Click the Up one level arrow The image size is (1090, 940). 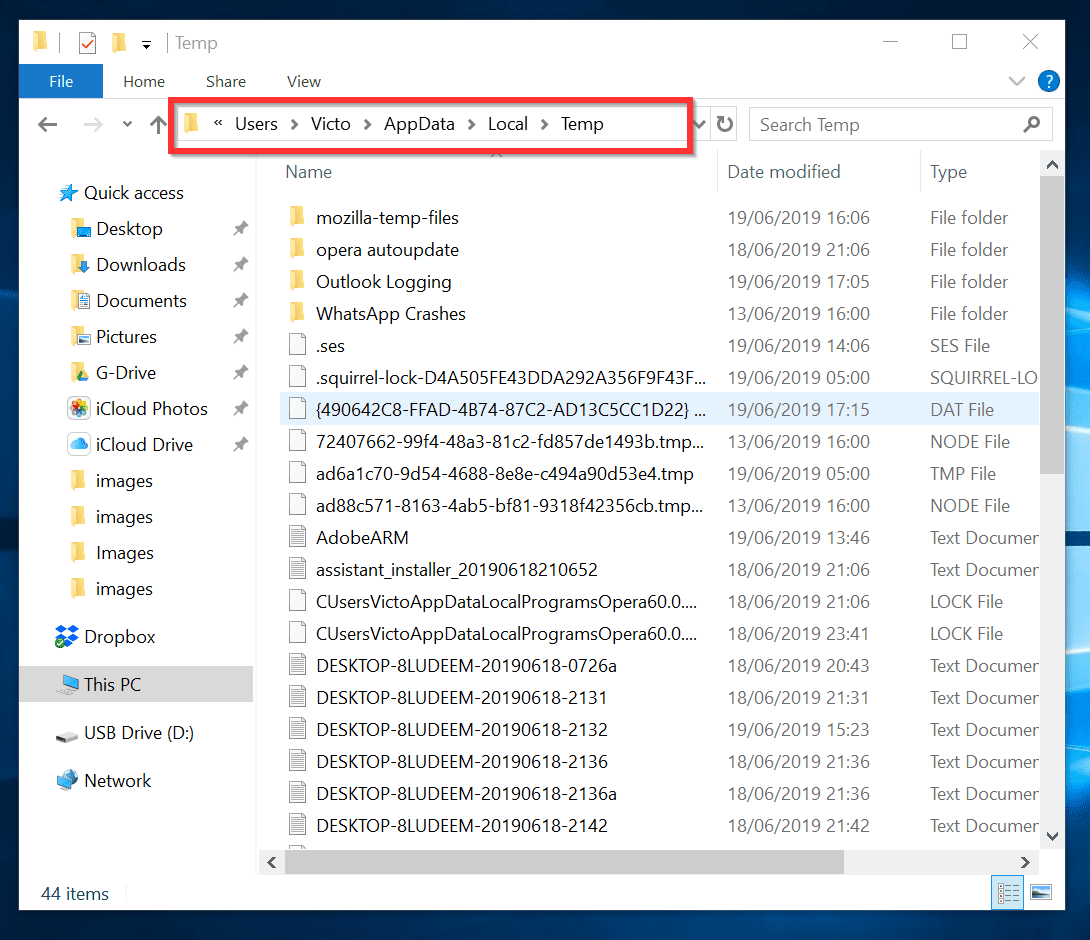click(157, 123)
